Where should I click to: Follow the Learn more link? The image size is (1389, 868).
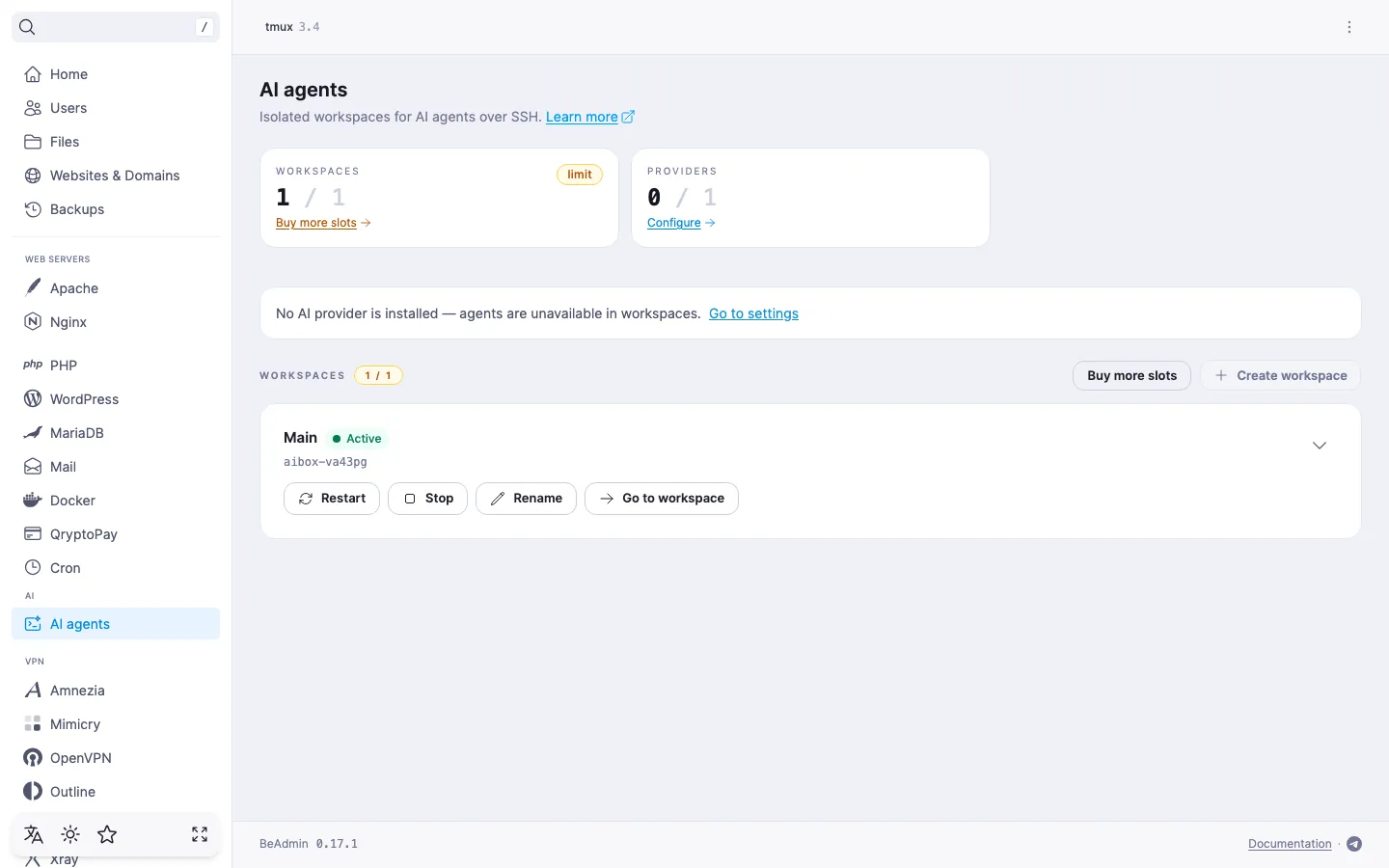click(589, 117)
